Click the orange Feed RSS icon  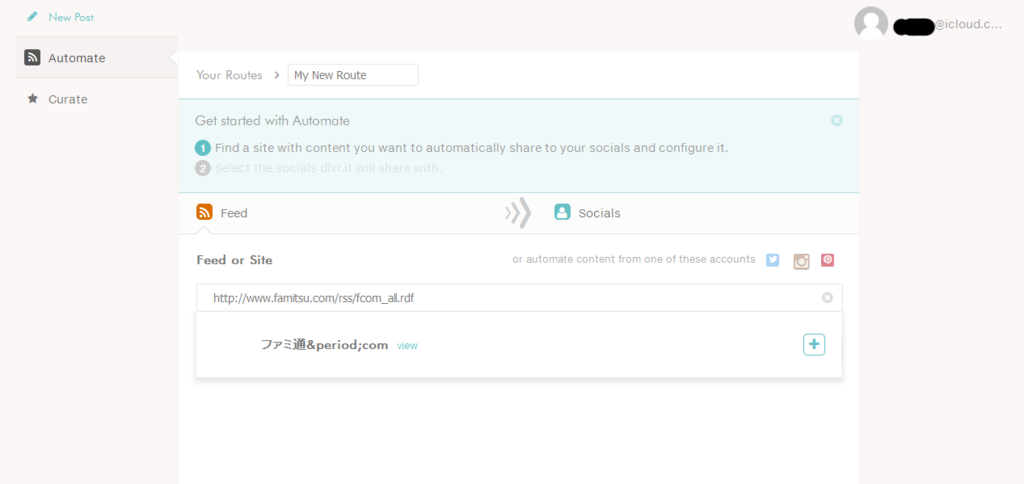[204, 212]
